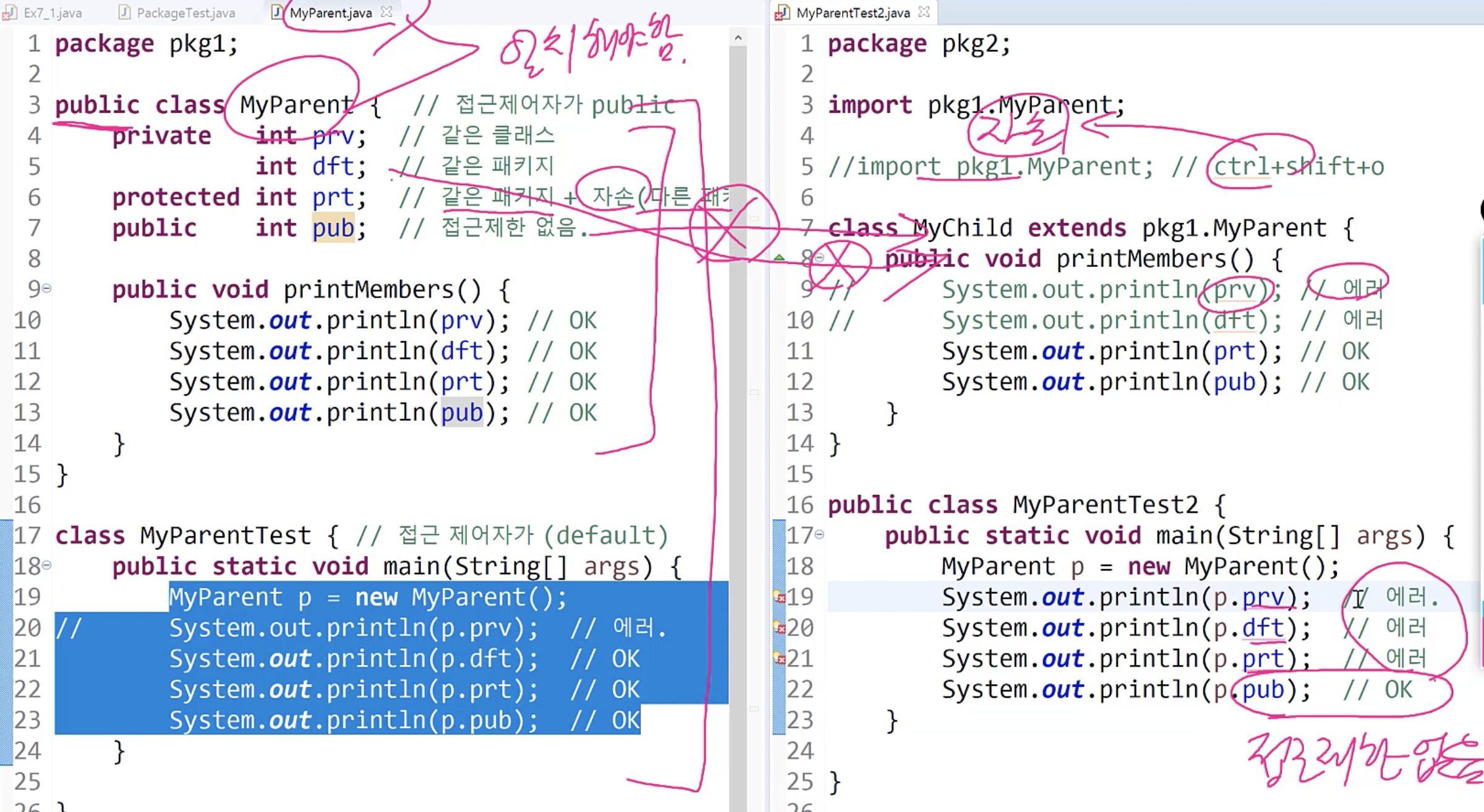Click error-file icon on MyParentTest2.java tab

pos(783,12)
